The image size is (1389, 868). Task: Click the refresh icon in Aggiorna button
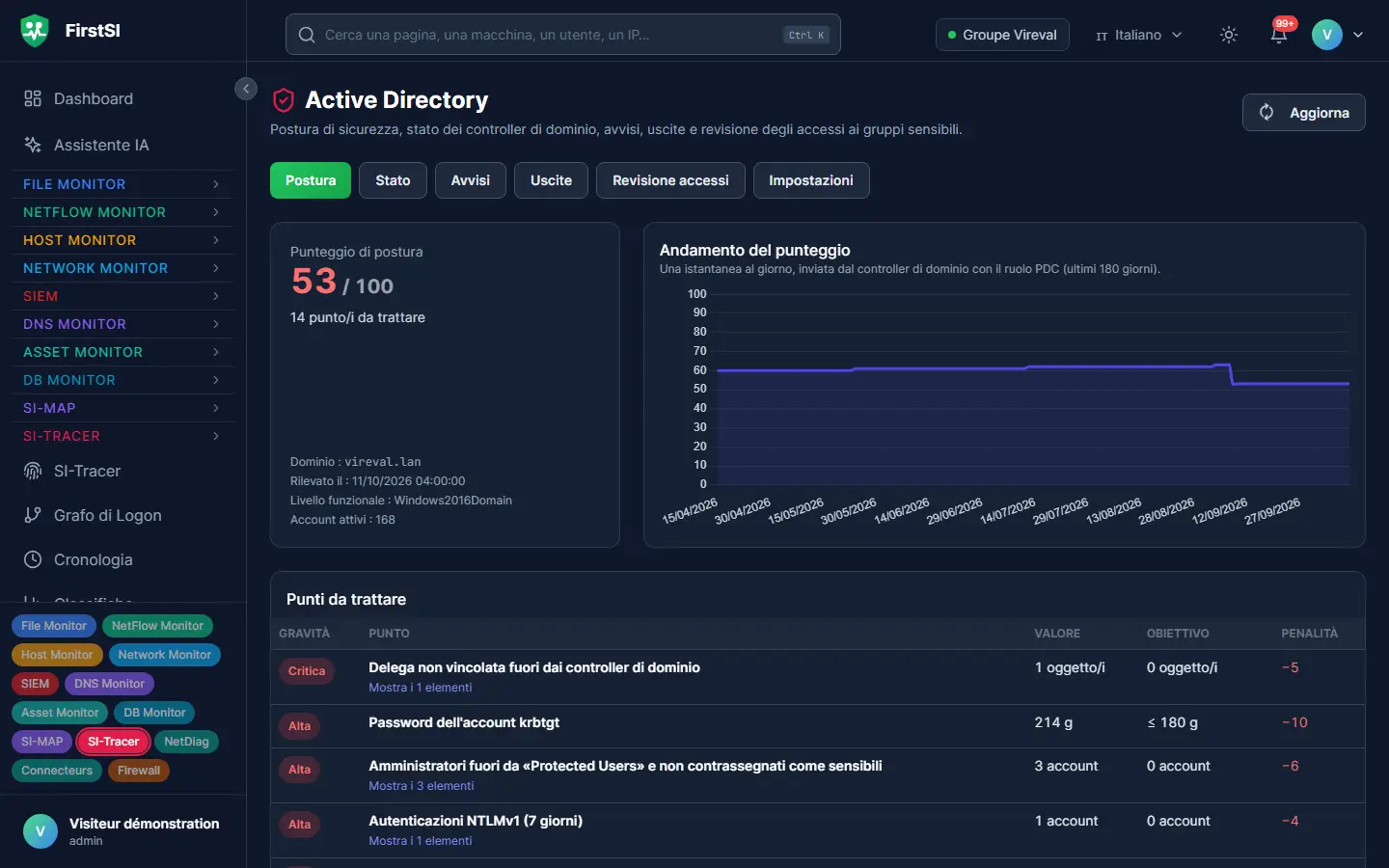click(x=1266, y=112)
